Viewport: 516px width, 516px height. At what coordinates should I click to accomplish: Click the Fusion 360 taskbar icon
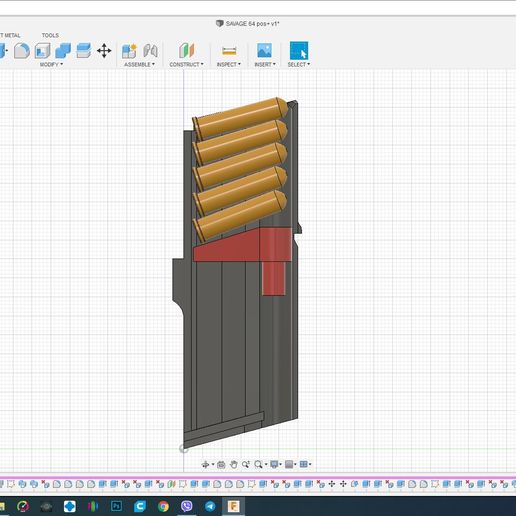pyautogui.click(x=234, y=506)
